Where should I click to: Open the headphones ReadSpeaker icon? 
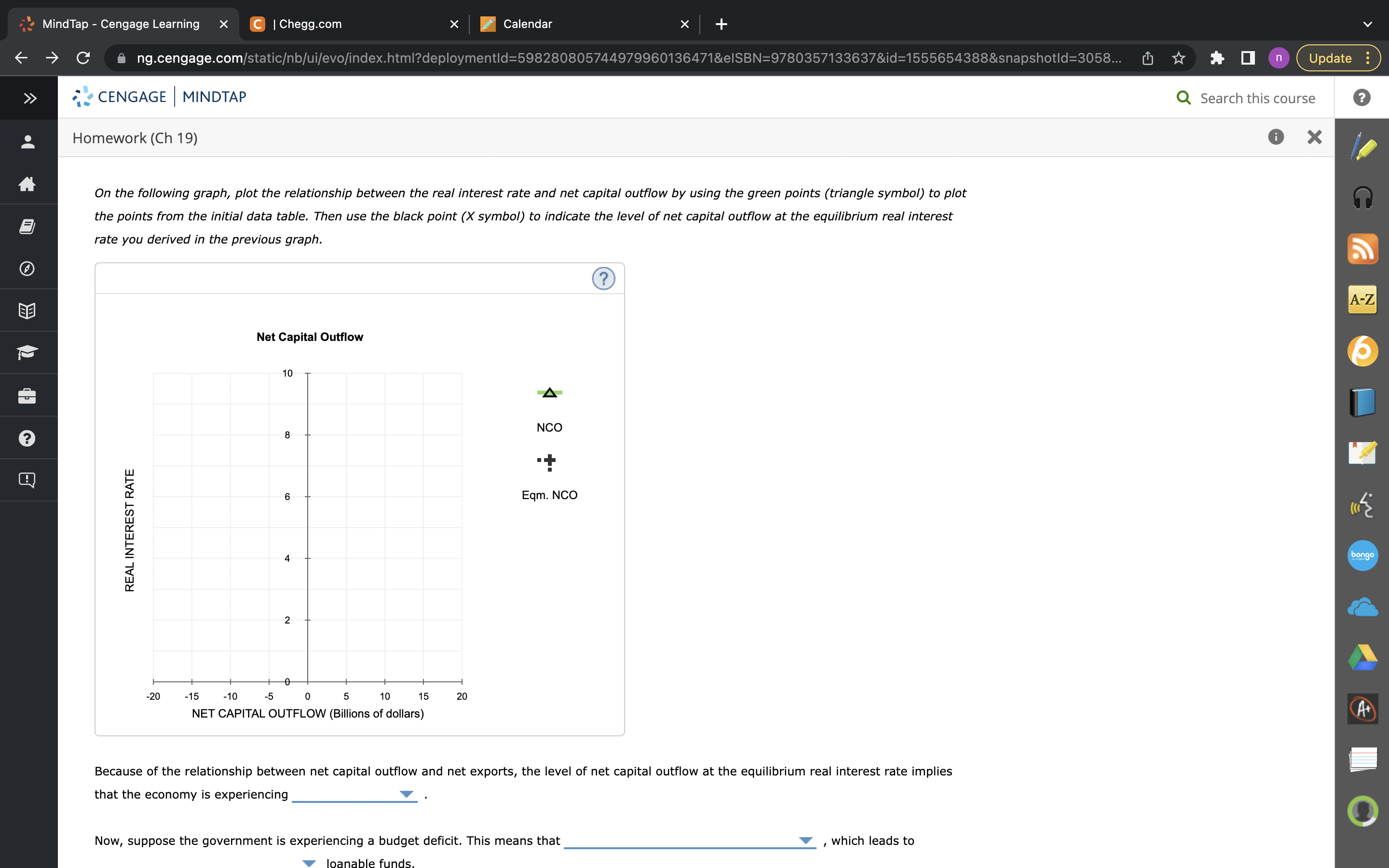[x=1362, y=198]
